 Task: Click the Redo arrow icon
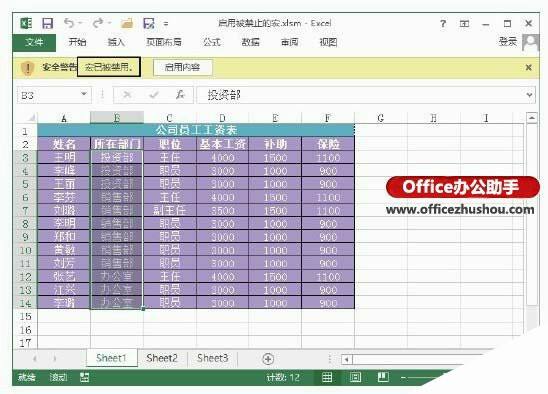tap(98, 23)
